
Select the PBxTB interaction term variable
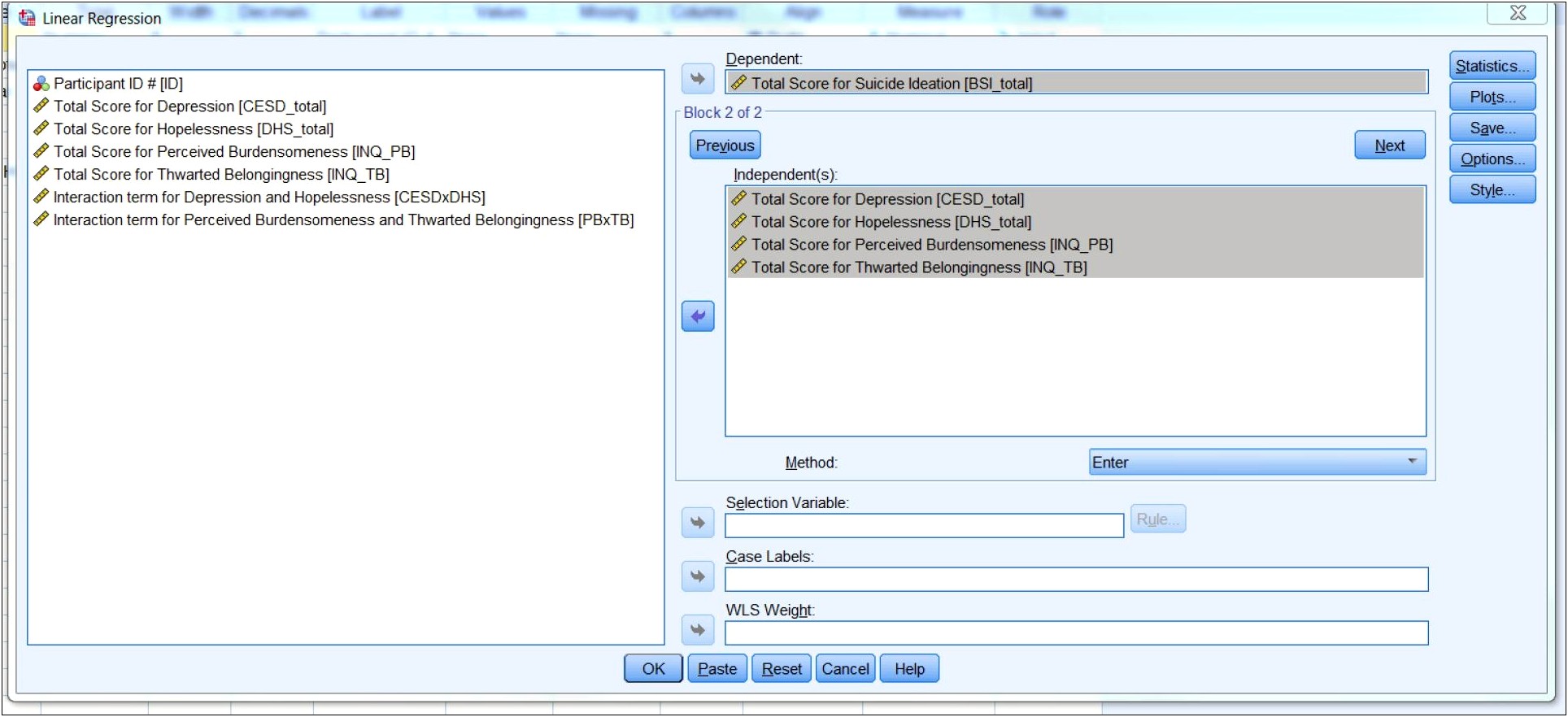343,220
